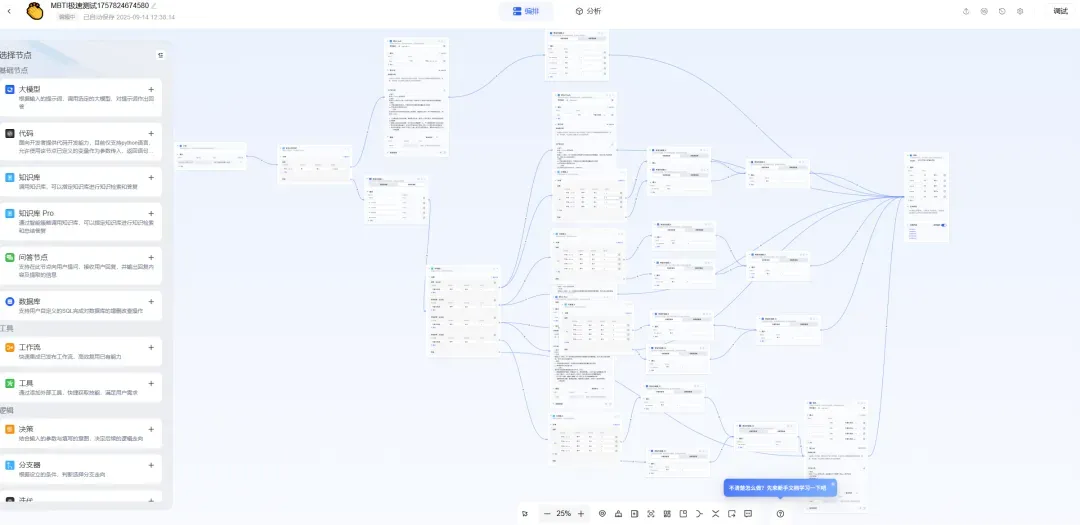The image size is (1080, 525).
Task: Click the fit-to-view focus icon
Action: coord(651,514)
